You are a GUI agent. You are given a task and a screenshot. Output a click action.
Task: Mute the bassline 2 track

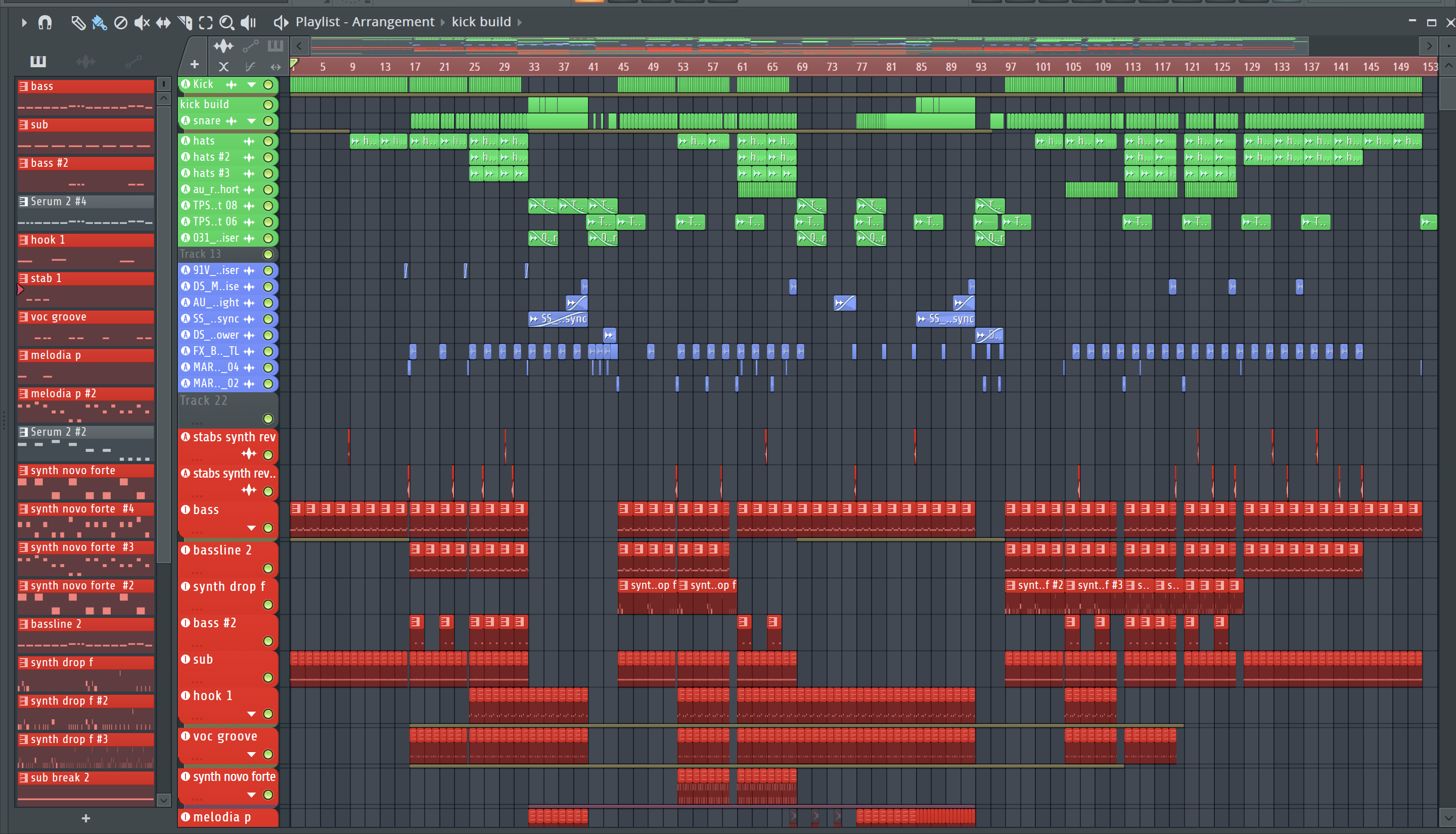pyautogui.click(x=268, y=568)
